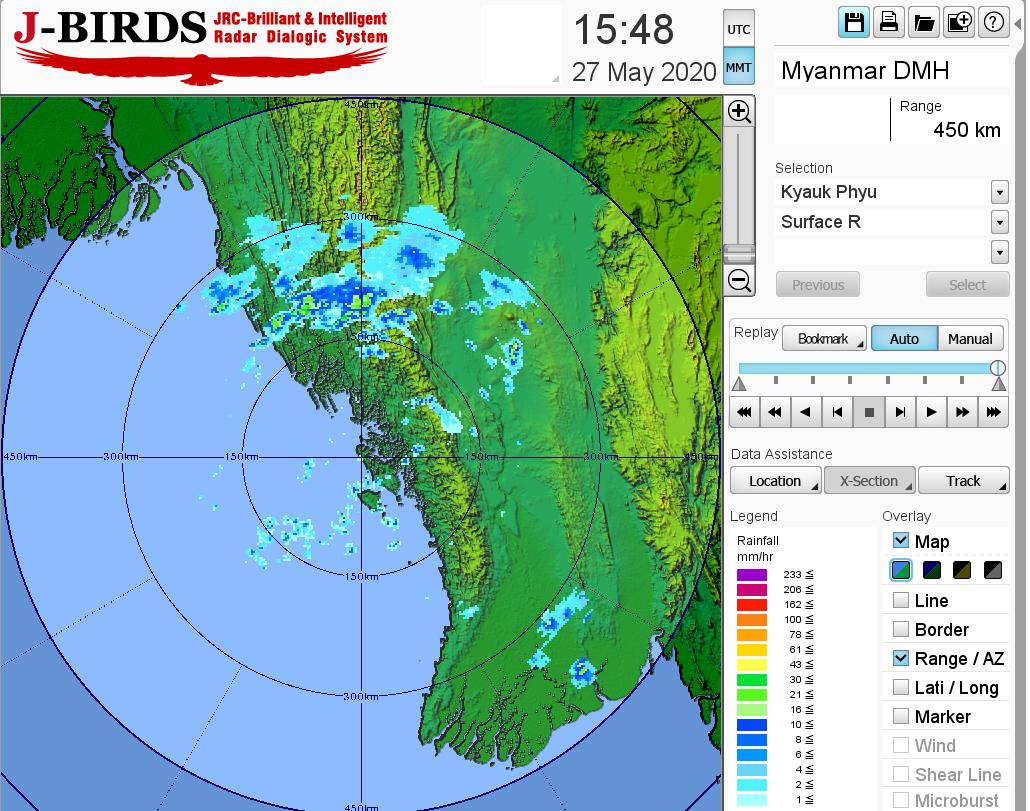The width and height of the screenshot is (1030, 811).
Task: Click the Save floppy disk icon
Action: (x=854, y=23)
